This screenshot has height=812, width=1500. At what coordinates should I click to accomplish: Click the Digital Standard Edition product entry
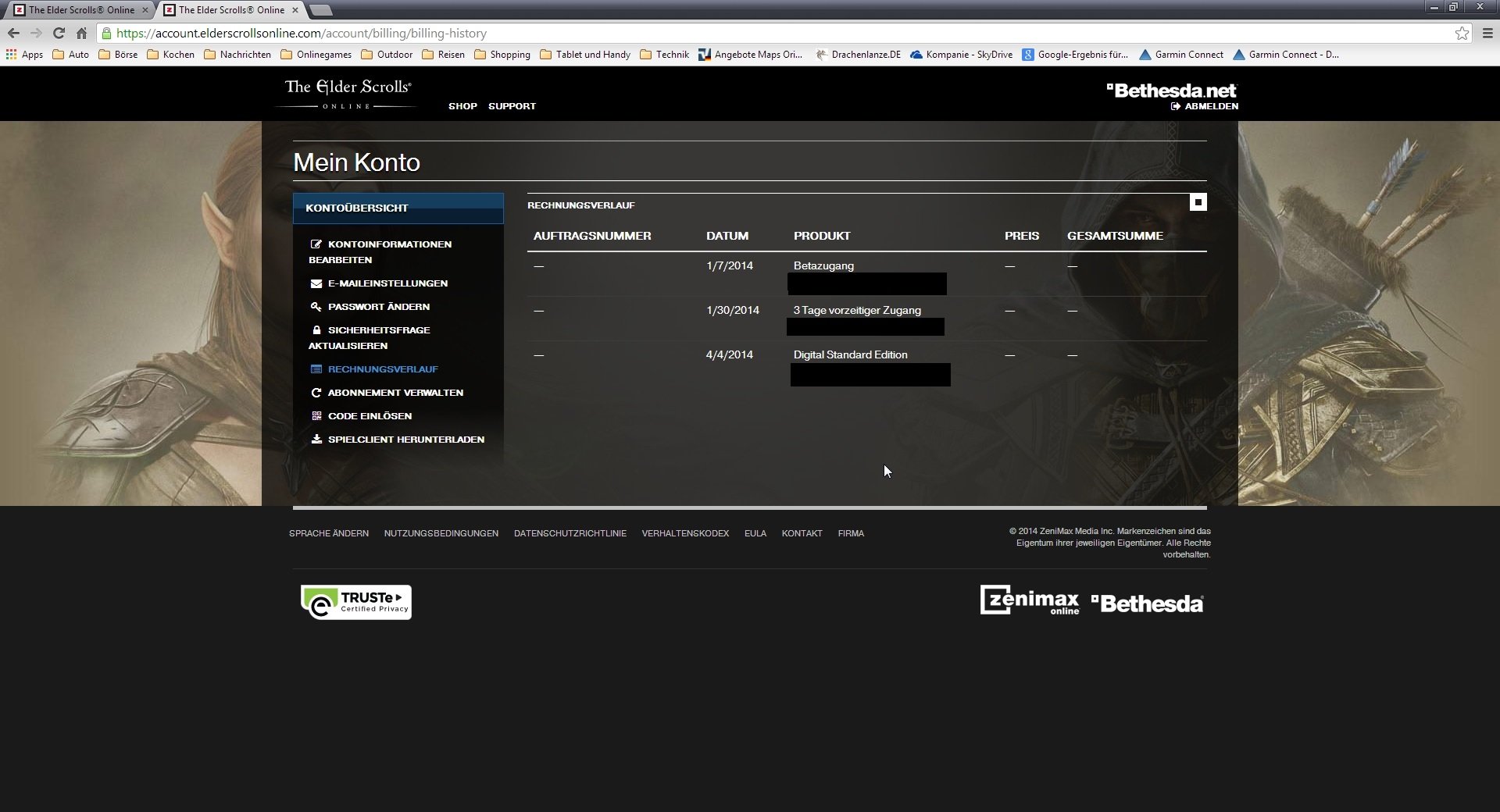point(850,354)
